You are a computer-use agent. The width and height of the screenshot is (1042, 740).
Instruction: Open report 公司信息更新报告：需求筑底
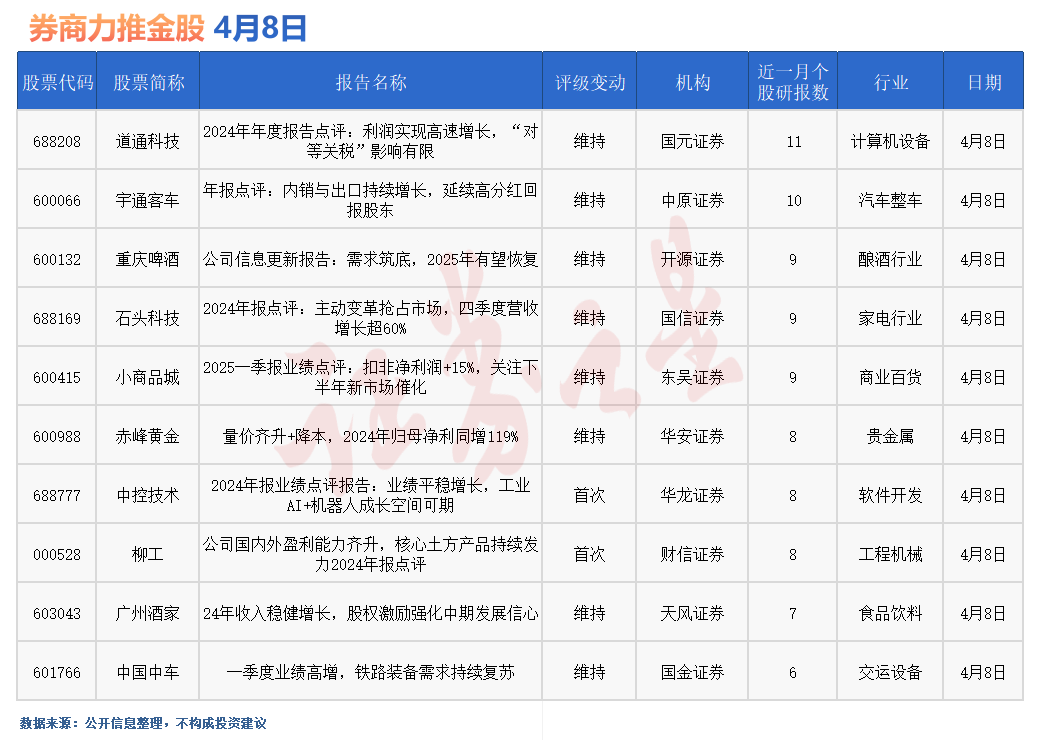click(x=370, y=260)
